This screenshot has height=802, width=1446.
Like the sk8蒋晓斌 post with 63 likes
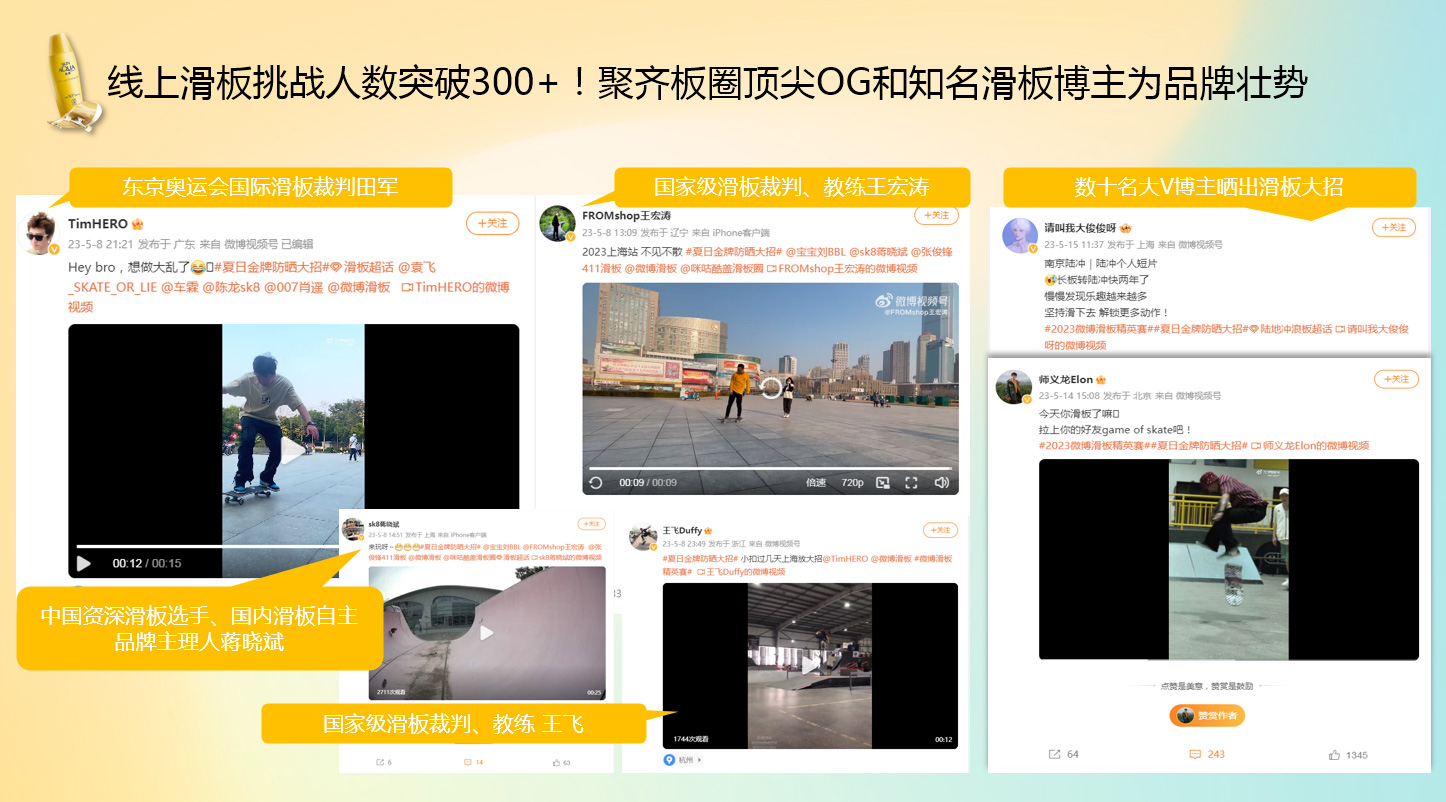[557, 762]
